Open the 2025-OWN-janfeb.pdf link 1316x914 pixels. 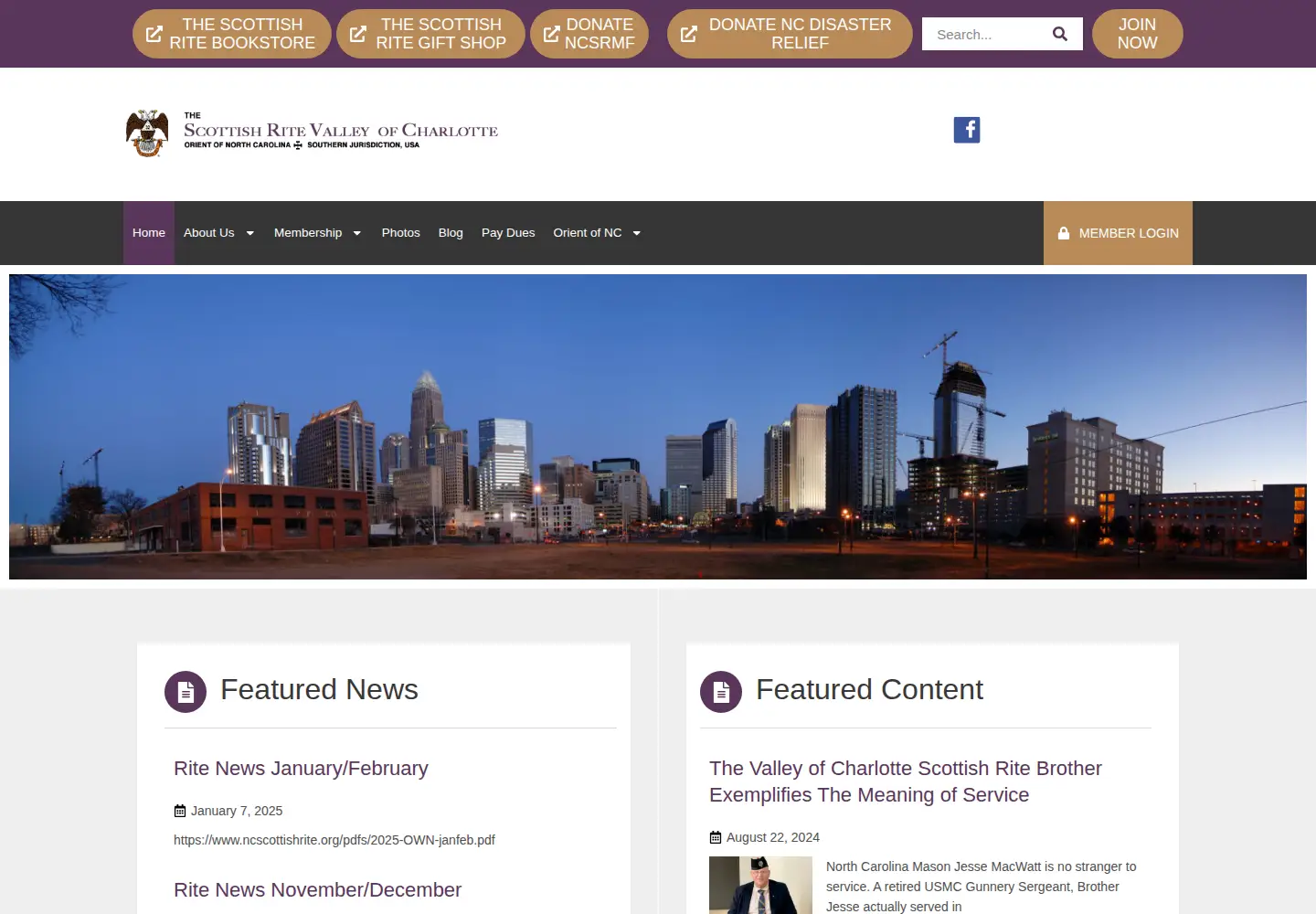pyautogui.click(x=334, y=840)
